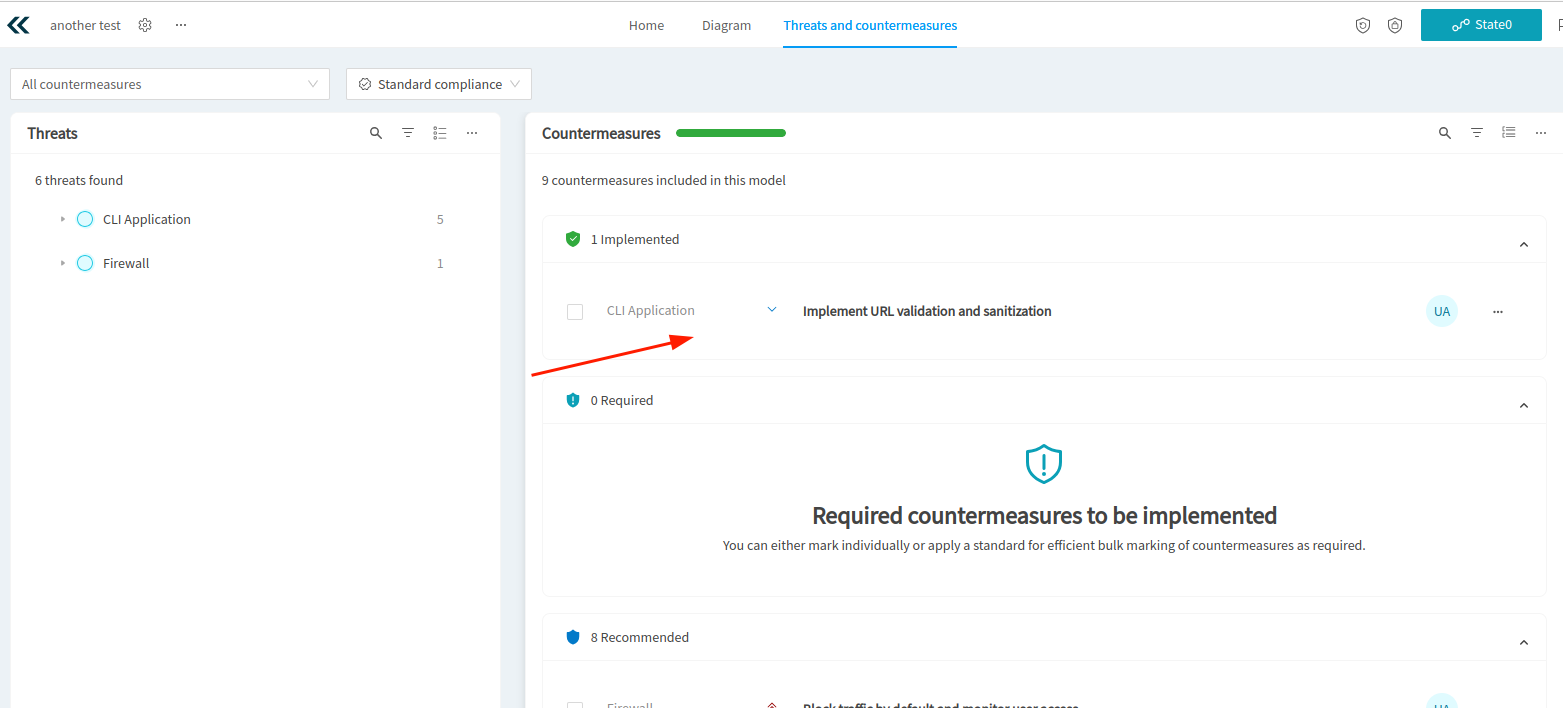Screen dimensions: 1563x708
Task: Click the 1 count on Firewall row
Action: [x=440, y=263]
